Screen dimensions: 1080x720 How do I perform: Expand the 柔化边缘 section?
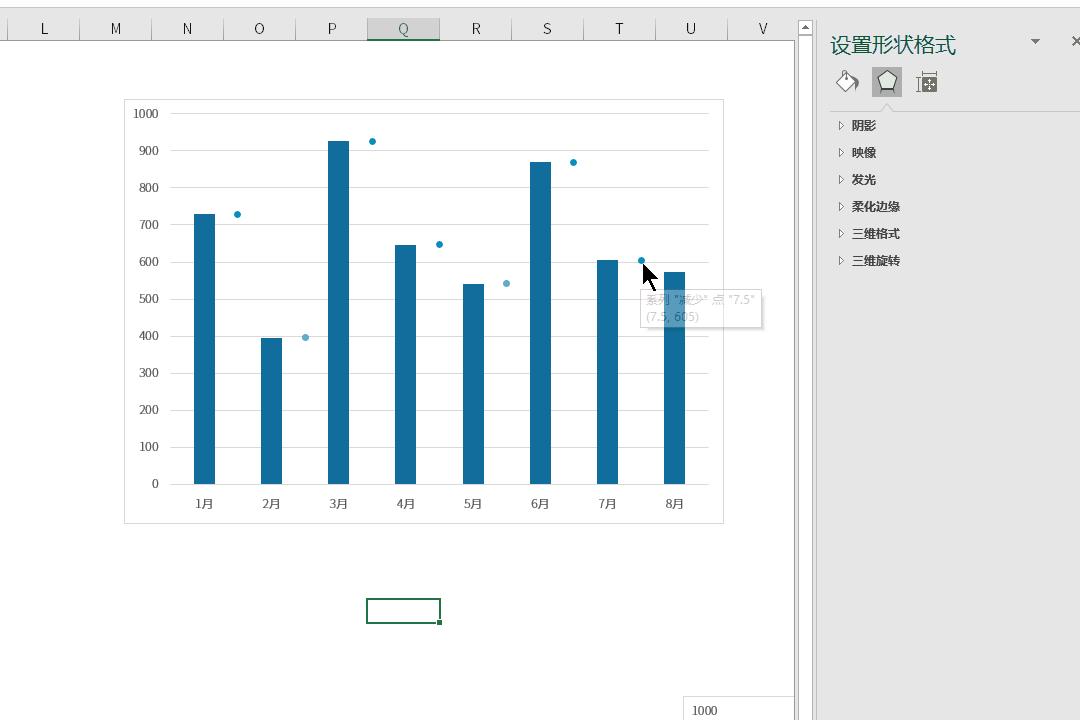pyautogui.click(x=875, y=207)
